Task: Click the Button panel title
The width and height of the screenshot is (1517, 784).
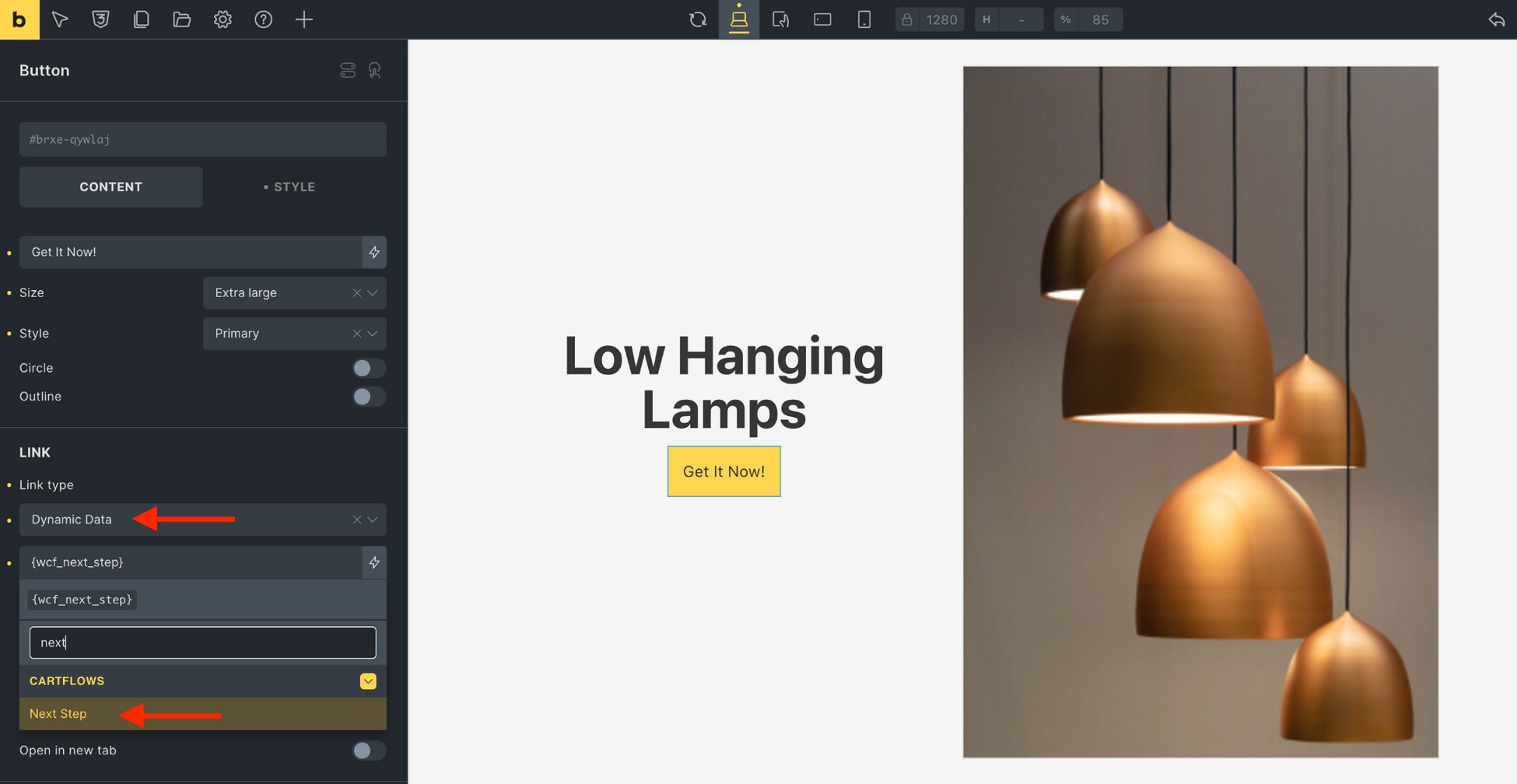Action: click(x=44, y=70)
